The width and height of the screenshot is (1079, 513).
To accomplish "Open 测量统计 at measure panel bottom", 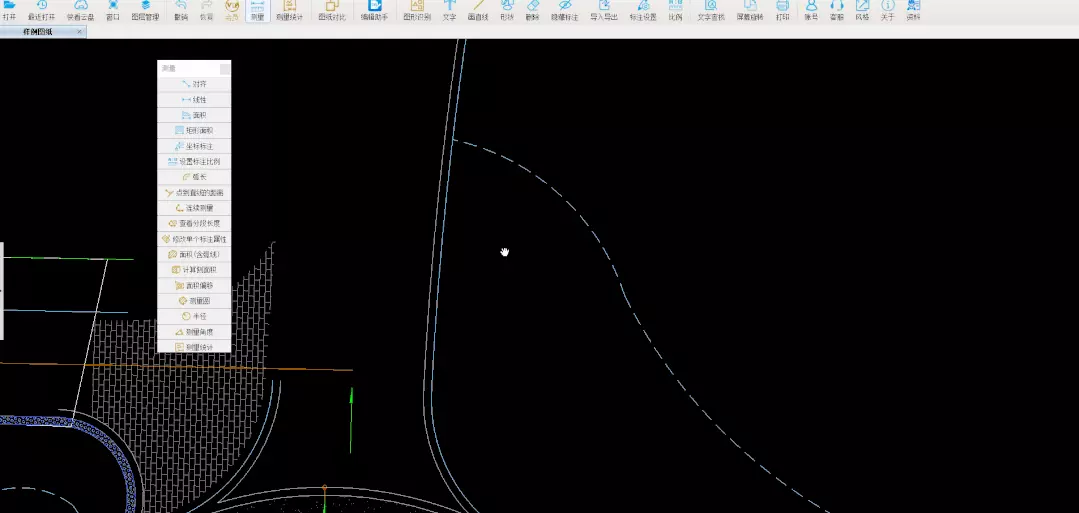I will pos(194,347).
